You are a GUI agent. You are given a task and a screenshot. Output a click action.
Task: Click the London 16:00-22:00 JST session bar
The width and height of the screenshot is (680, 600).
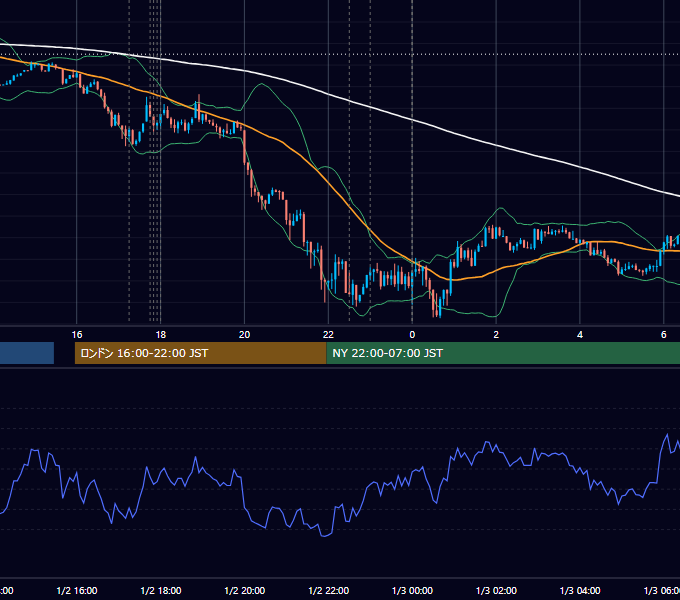coord(200,353)
